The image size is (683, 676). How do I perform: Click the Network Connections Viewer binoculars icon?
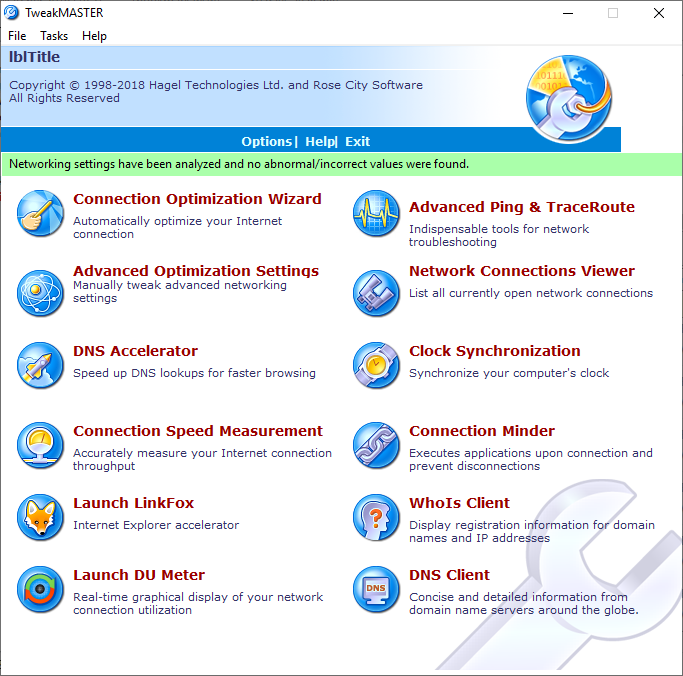coord(376,293)
